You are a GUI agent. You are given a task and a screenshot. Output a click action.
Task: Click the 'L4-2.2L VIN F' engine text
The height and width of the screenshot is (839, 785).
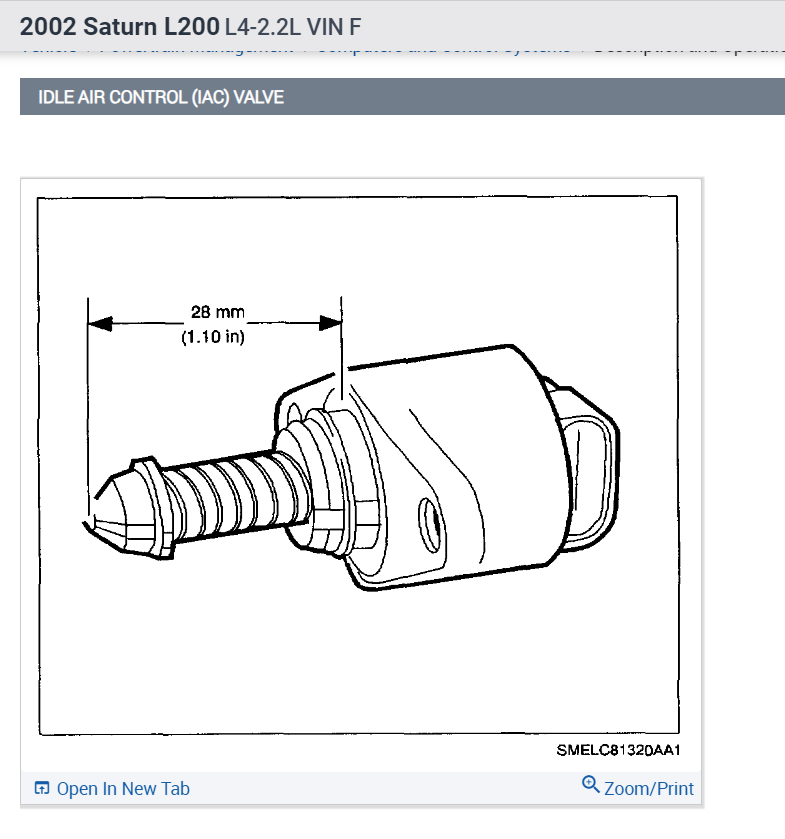[x=293, y=27]
